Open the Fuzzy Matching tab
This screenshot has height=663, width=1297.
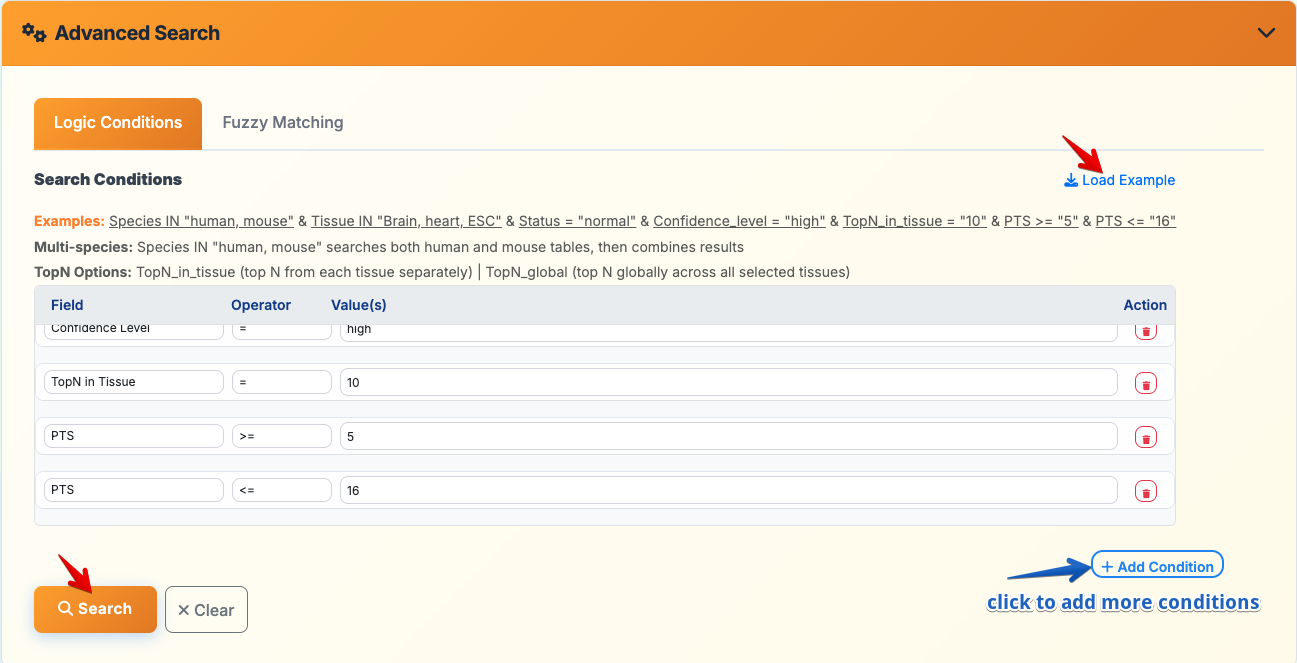coord(283,123)
